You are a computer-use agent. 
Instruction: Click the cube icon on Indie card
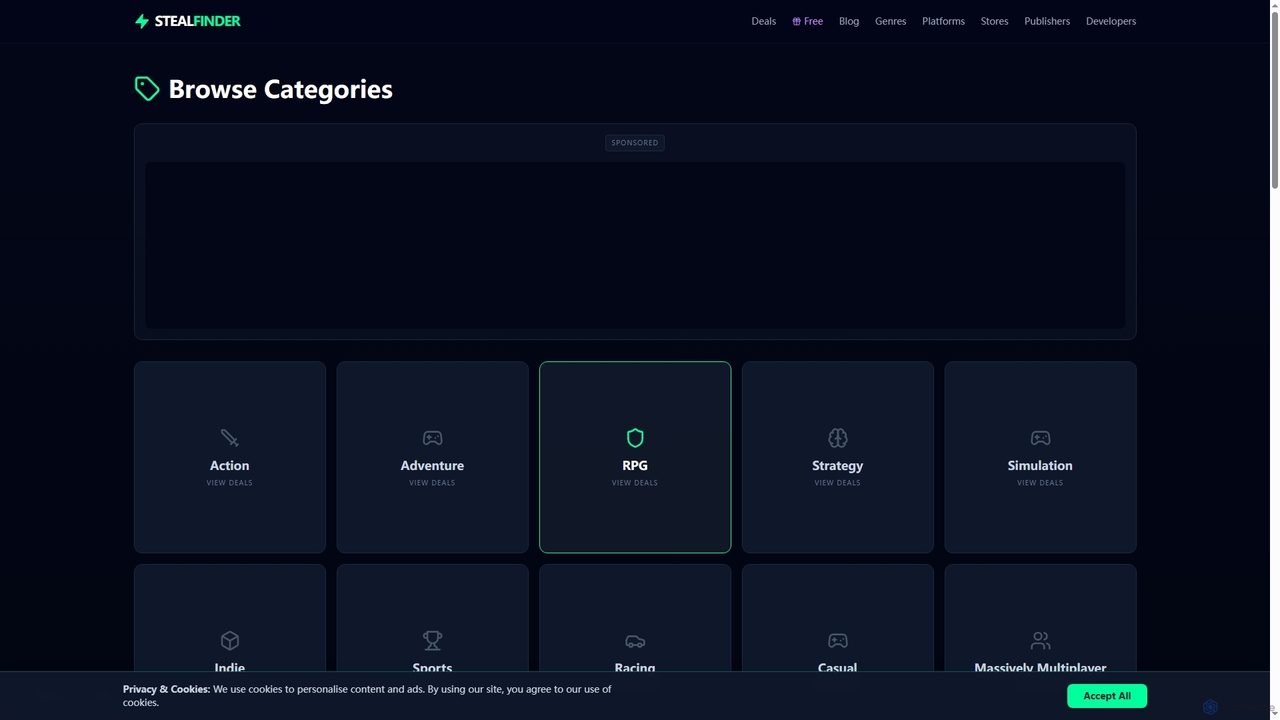[x=230, y=640]
